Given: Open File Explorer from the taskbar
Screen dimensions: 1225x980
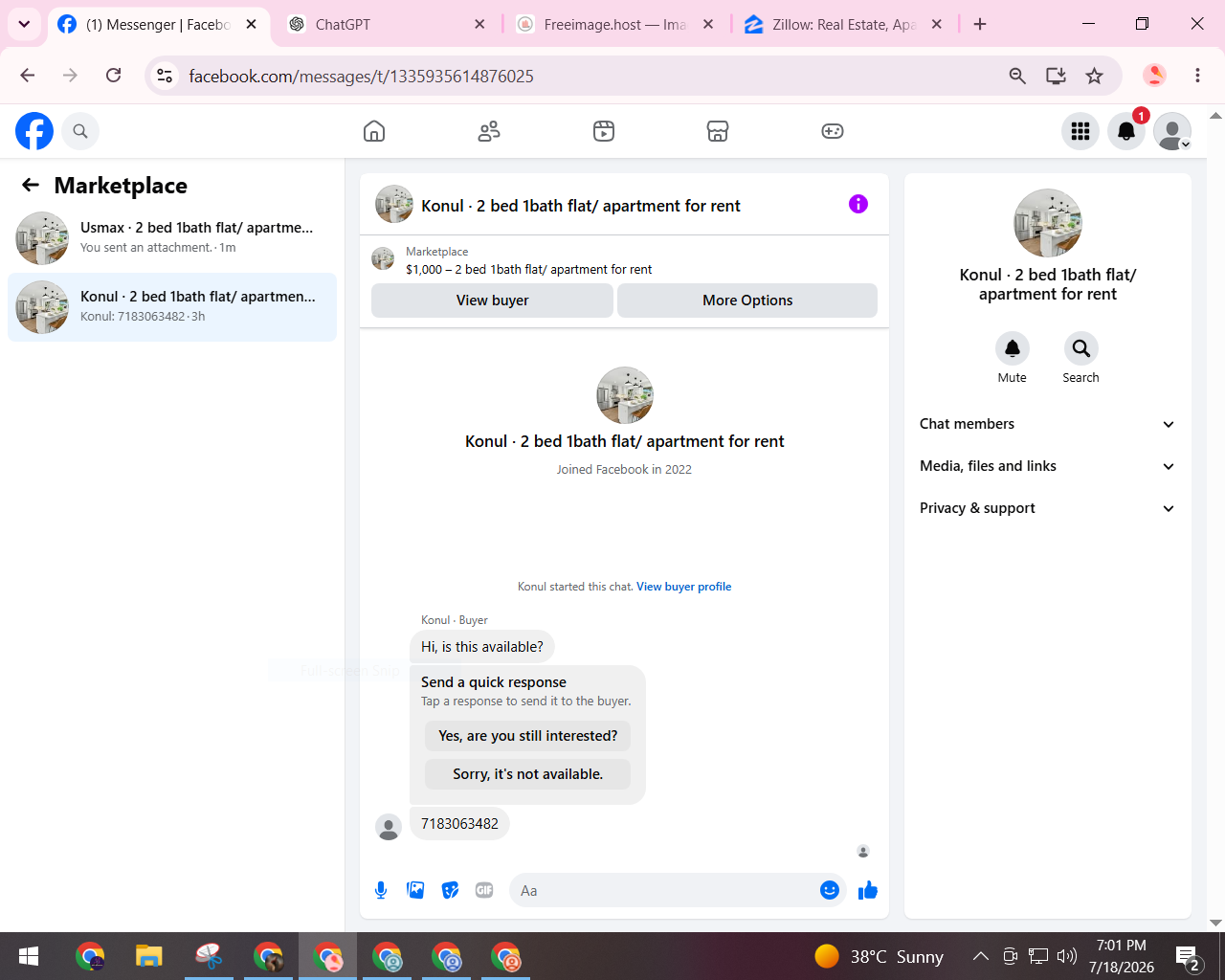Looking at the screenshot, I should (148, 956).
